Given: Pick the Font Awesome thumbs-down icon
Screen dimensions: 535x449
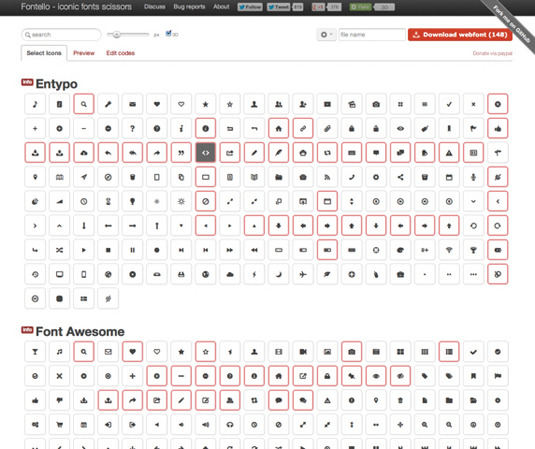Looking at the screenshot, I should pyautogui.click(x=59, y=400).
